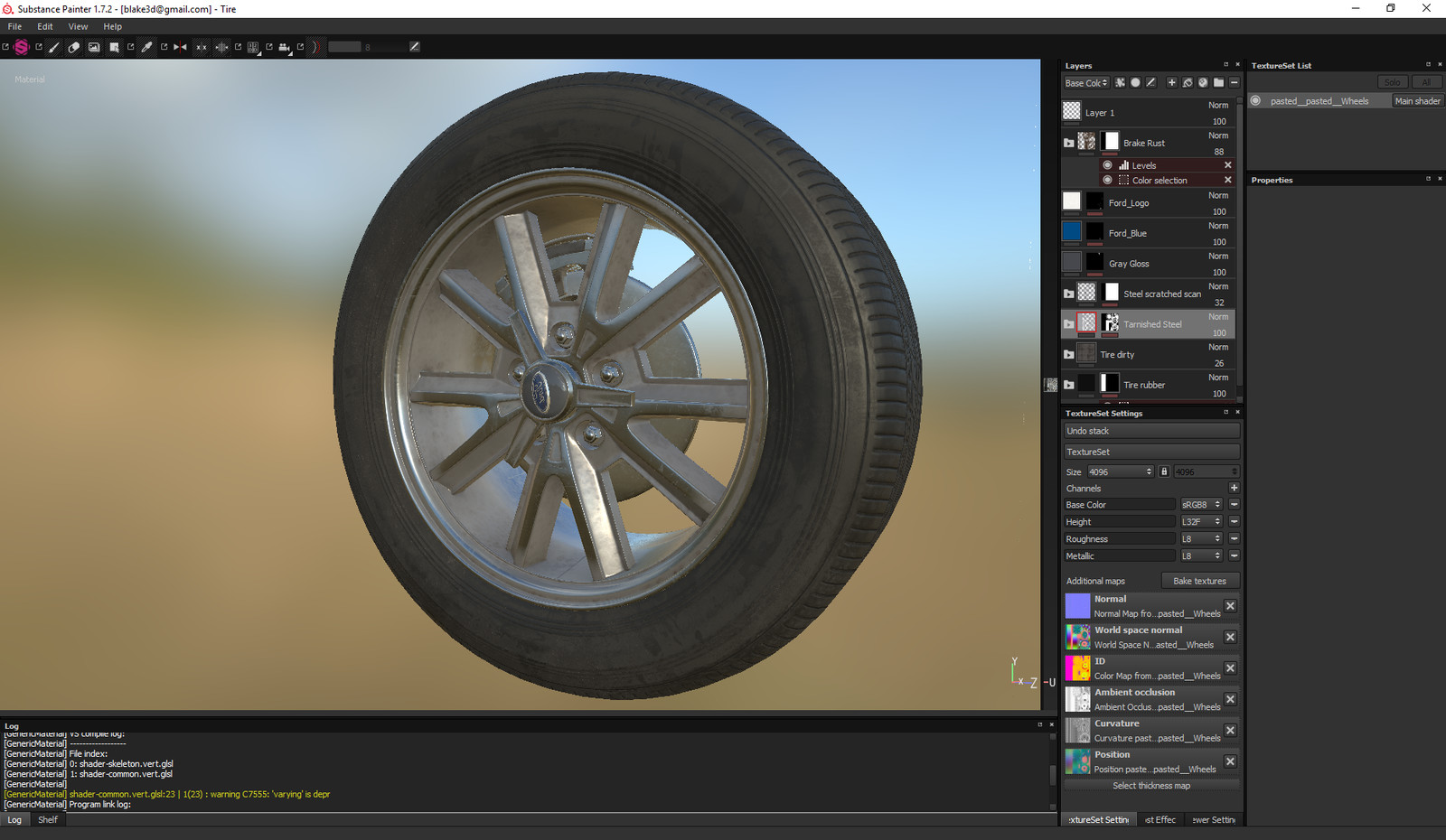Open the Metallic L8 format dropdown

point(1201,556)
